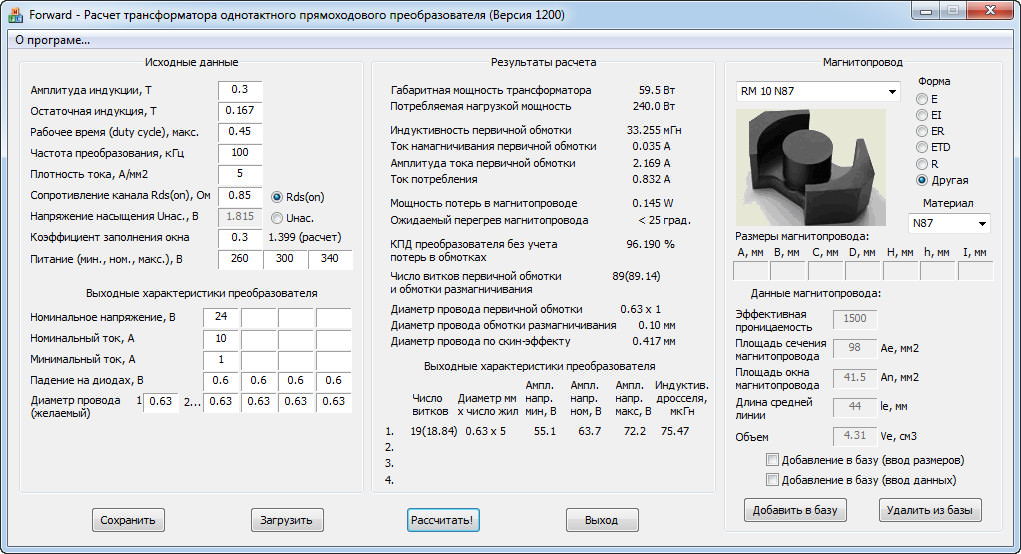Click the 'Загрузить' button
Image resolution: width=1021 pixels, height=554 pixels.
[287, 520]
